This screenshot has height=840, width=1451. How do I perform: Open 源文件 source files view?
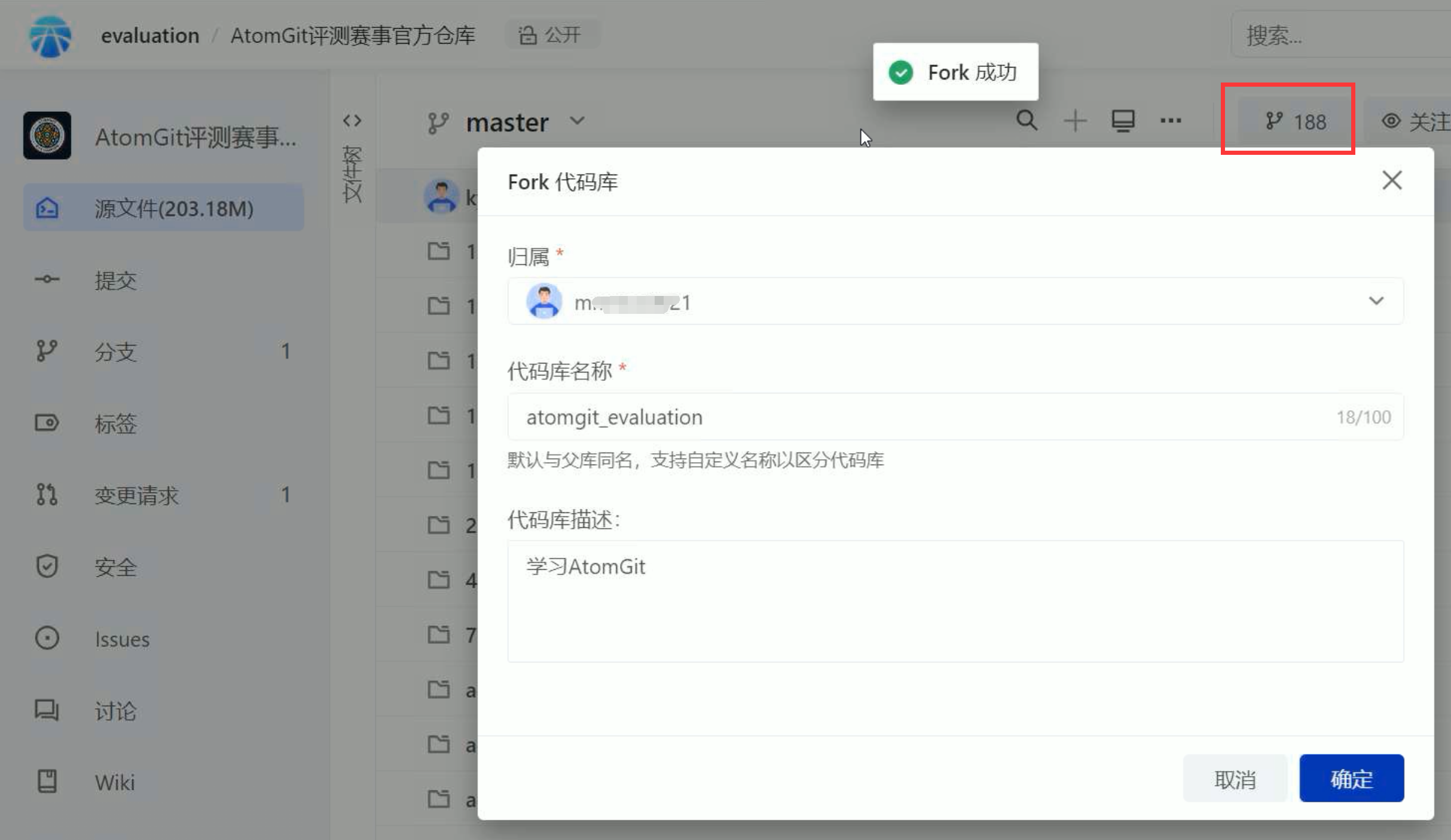click(173, 208)
